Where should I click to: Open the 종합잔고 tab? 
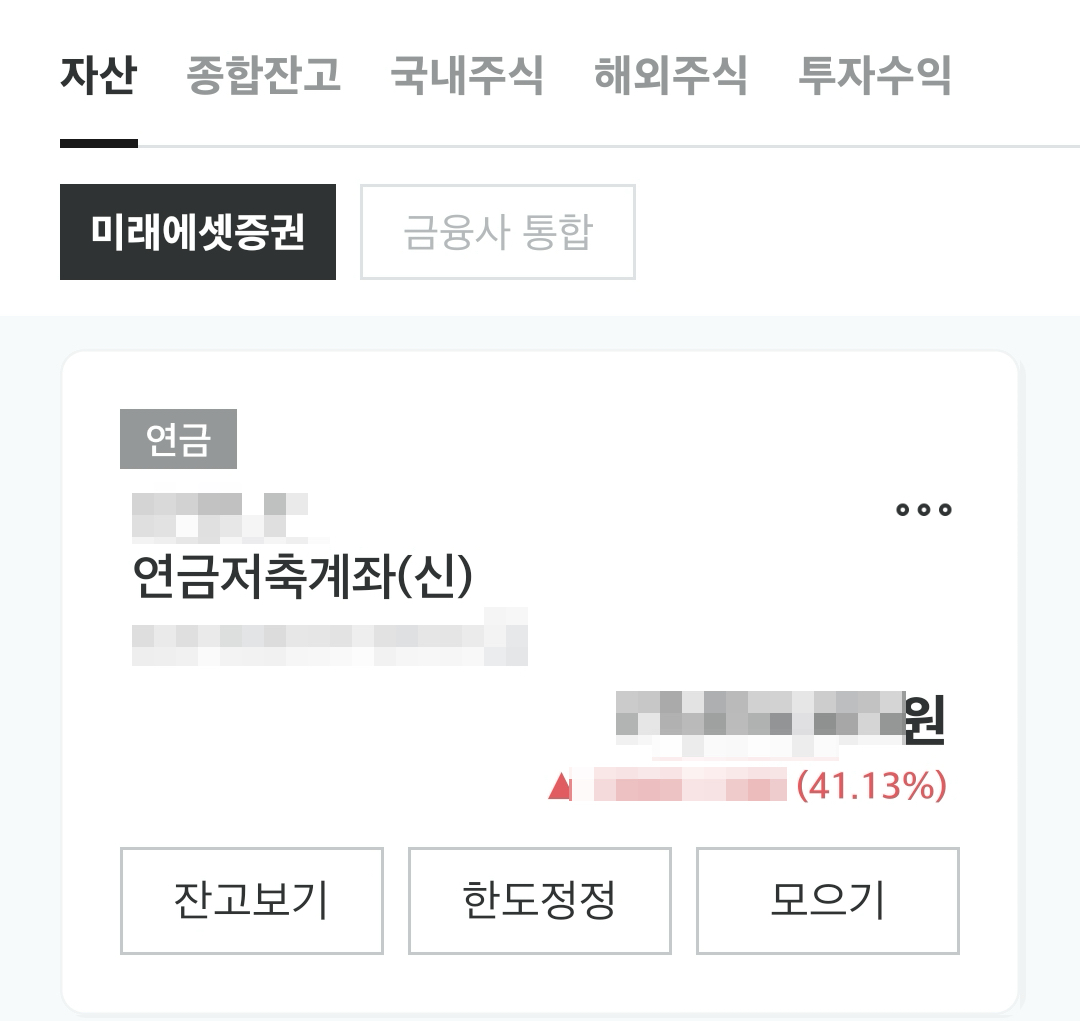coord(264,74)
